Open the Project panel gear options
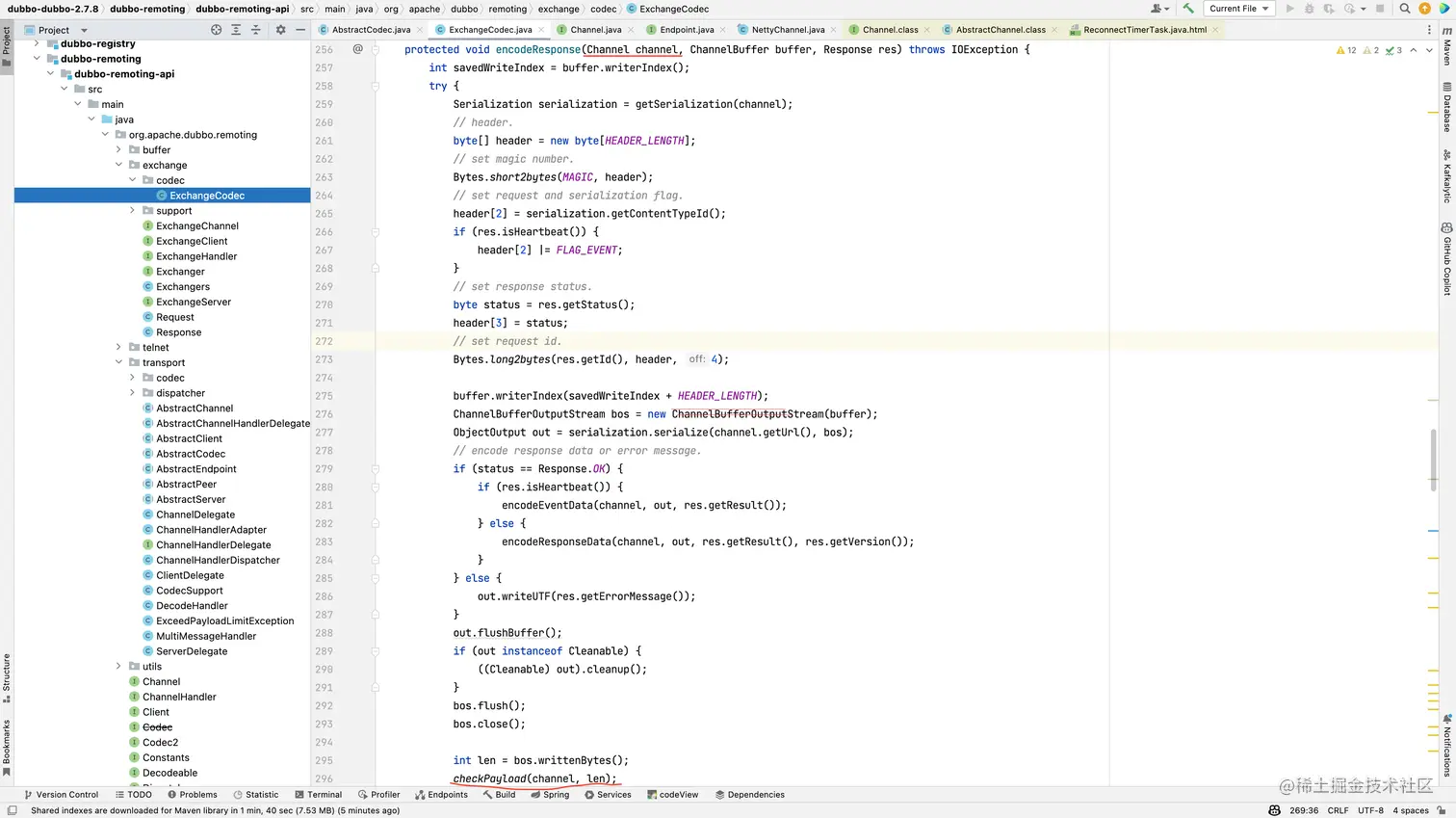1456x818 pixels. click(280, 30)
